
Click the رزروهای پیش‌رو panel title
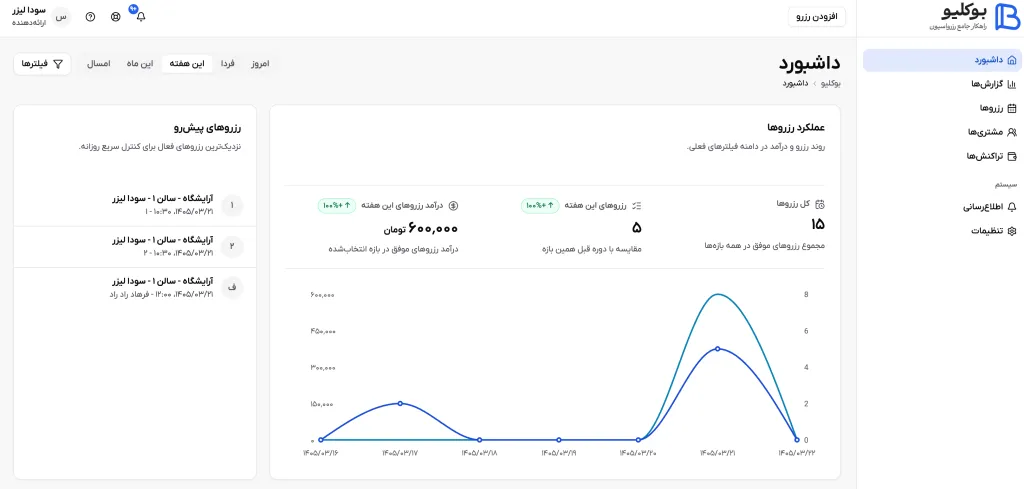coord(208,127)
